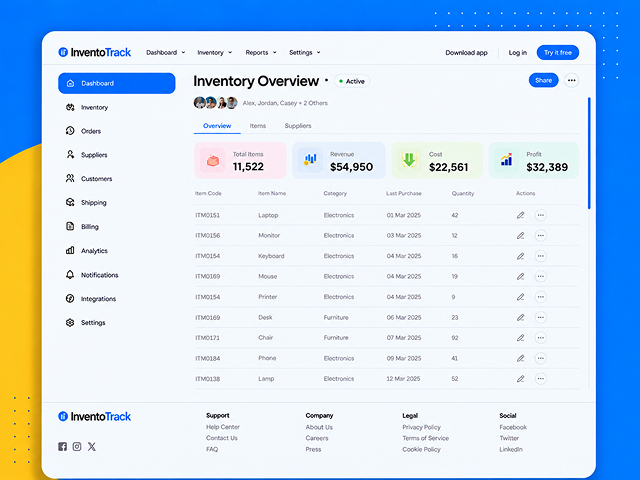Click the vertical scrollbar thumb
The width and height of the screenshot is (640, 480).
[x=589, y=153]
